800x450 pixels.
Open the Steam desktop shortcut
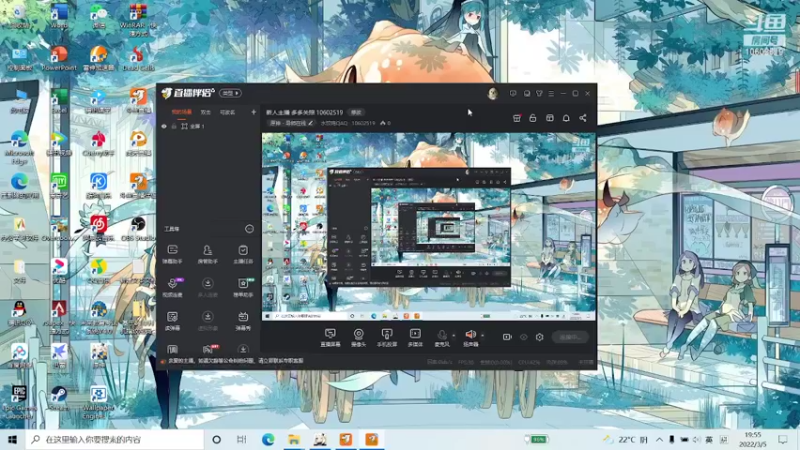59,398
